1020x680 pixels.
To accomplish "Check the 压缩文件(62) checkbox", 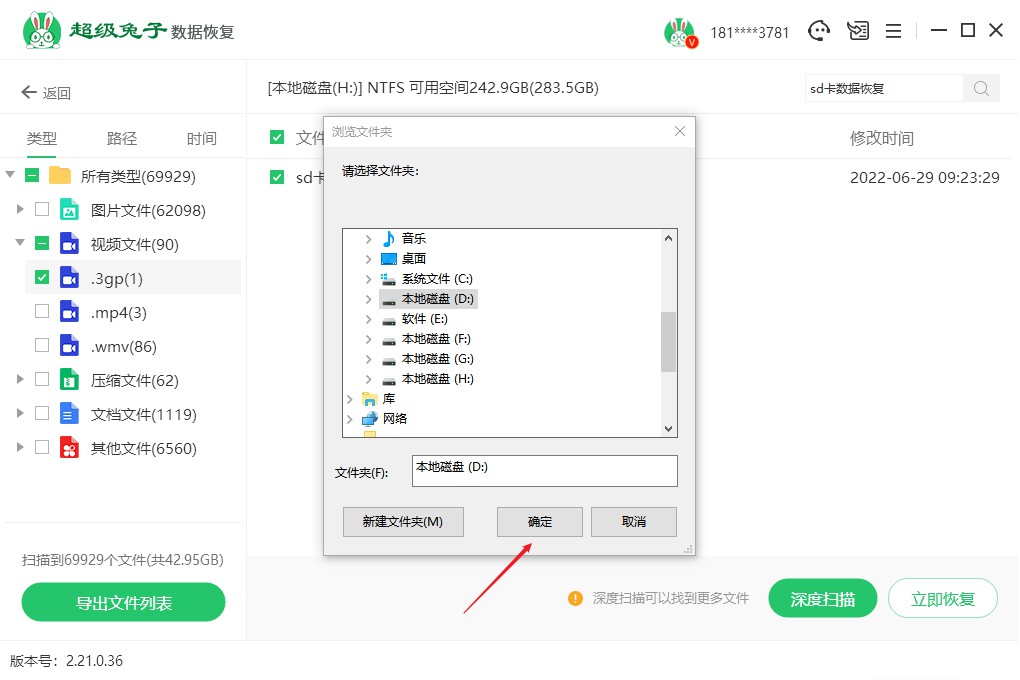I will coord(42,379).
